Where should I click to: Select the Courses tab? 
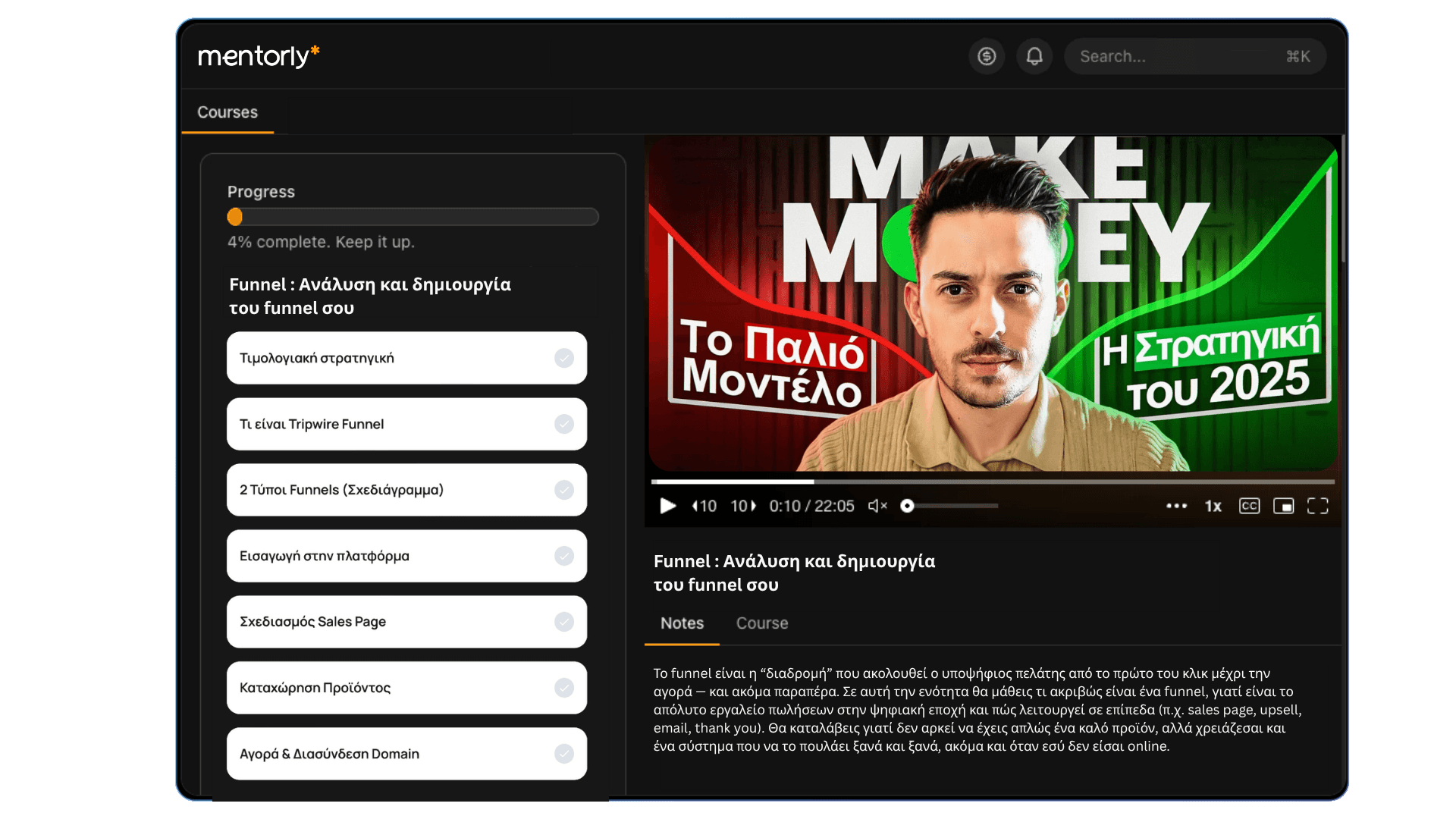pos(227,112)
